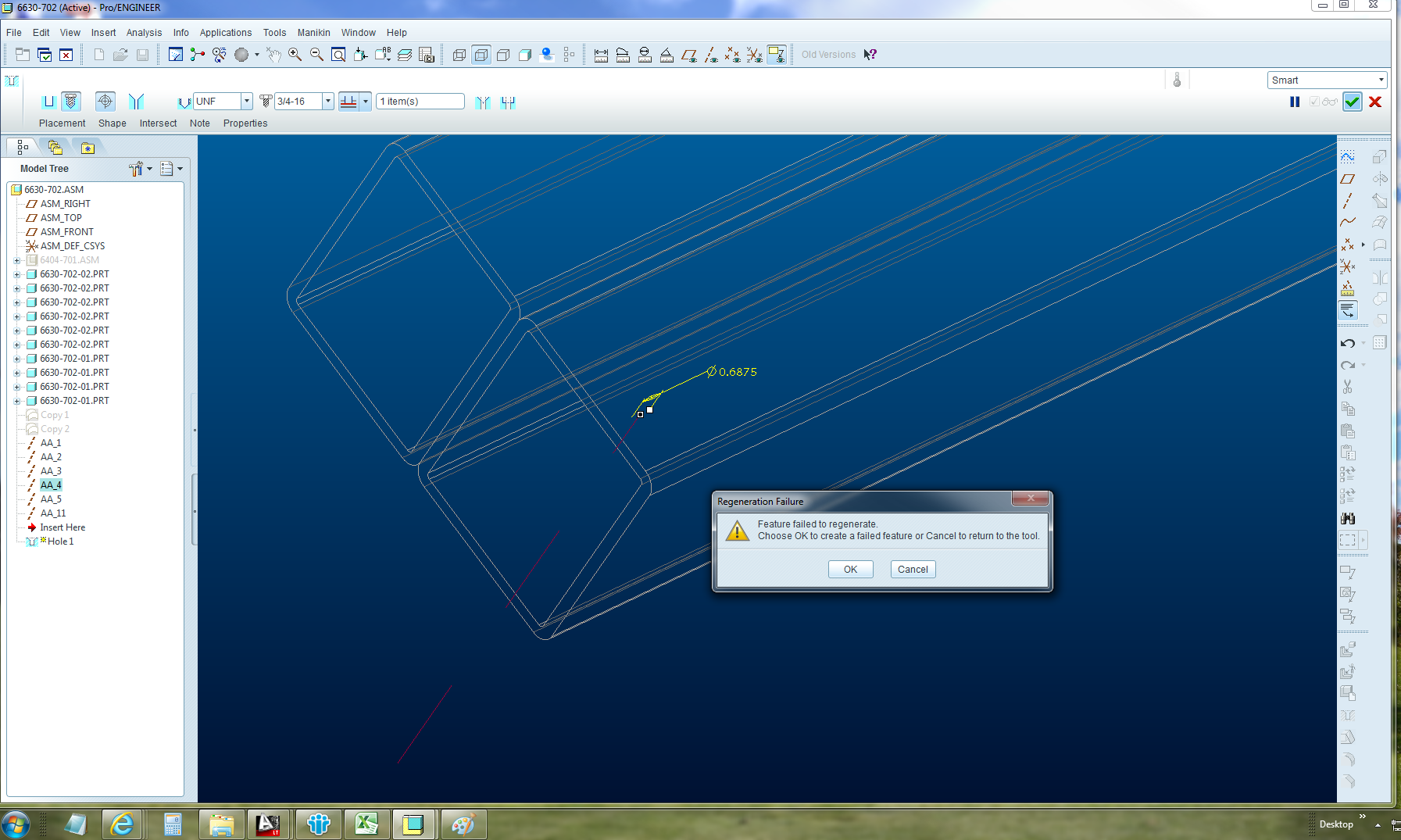Open the Shape tab
Image resolution: width=1401 pixels, height=840 pixels.
[x=113, y=123]
